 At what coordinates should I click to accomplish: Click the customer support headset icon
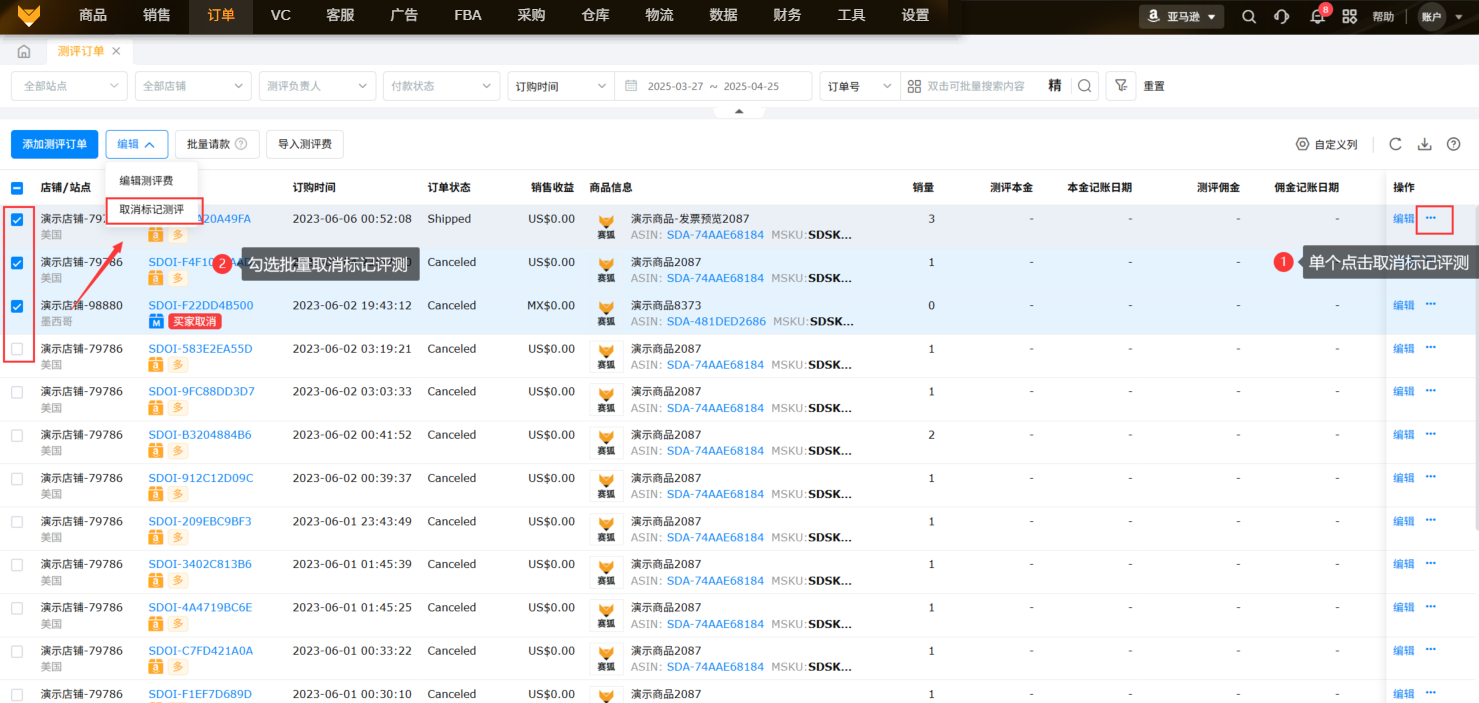click(x=1282, y=17)
